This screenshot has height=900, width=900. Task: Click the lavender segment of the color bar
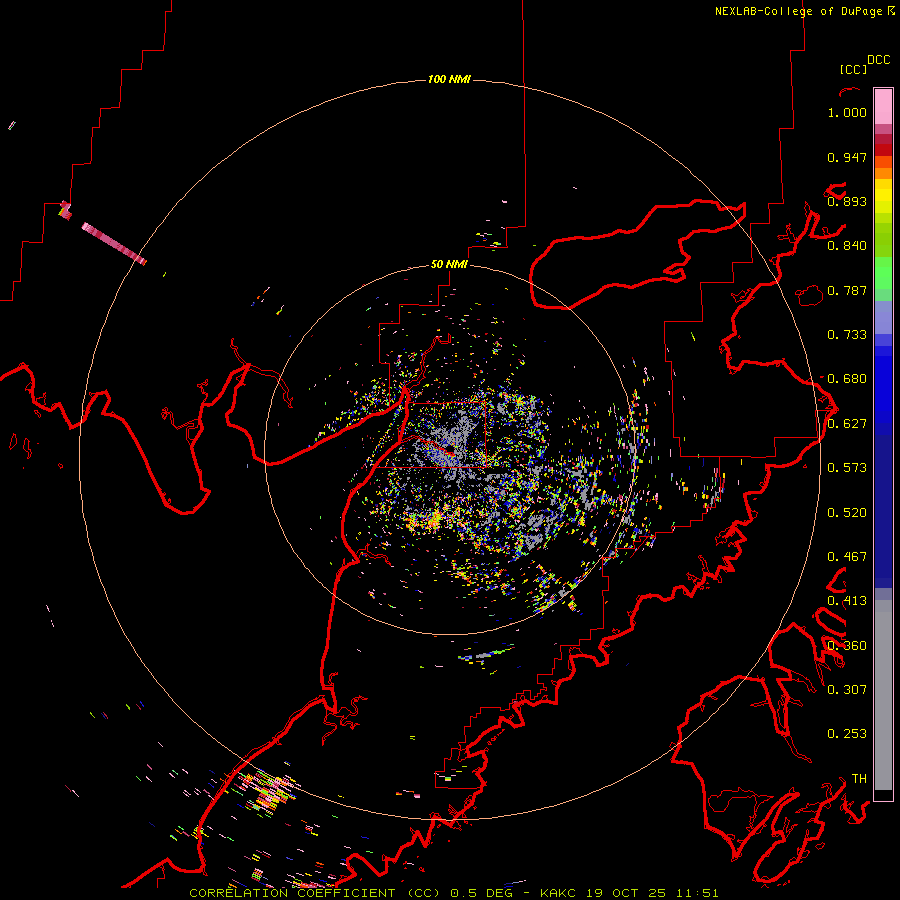(883, 317)
